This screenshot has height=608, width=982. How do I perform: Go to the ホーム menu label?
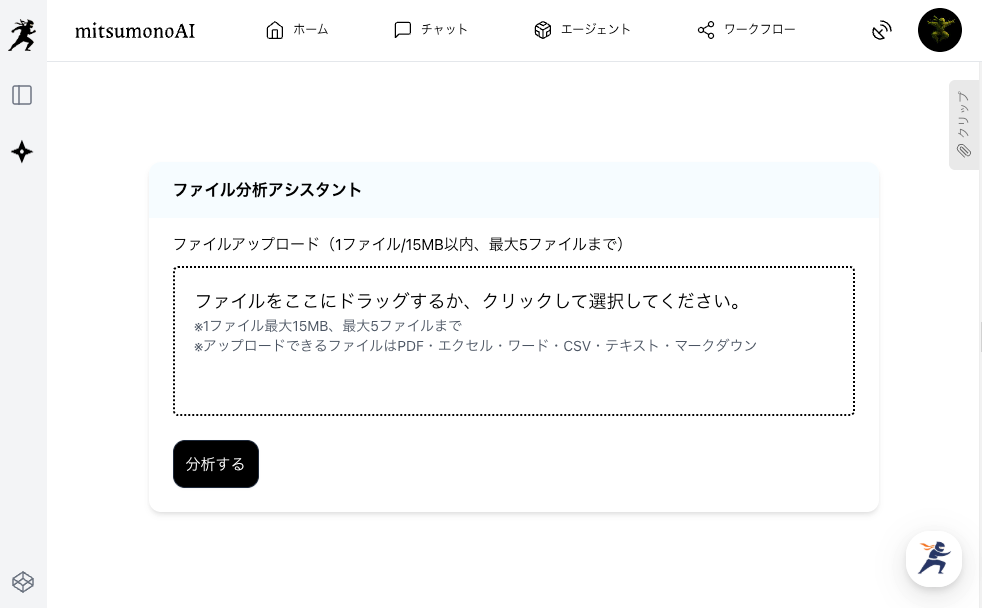pyautogui.click(x=310, y=30)
